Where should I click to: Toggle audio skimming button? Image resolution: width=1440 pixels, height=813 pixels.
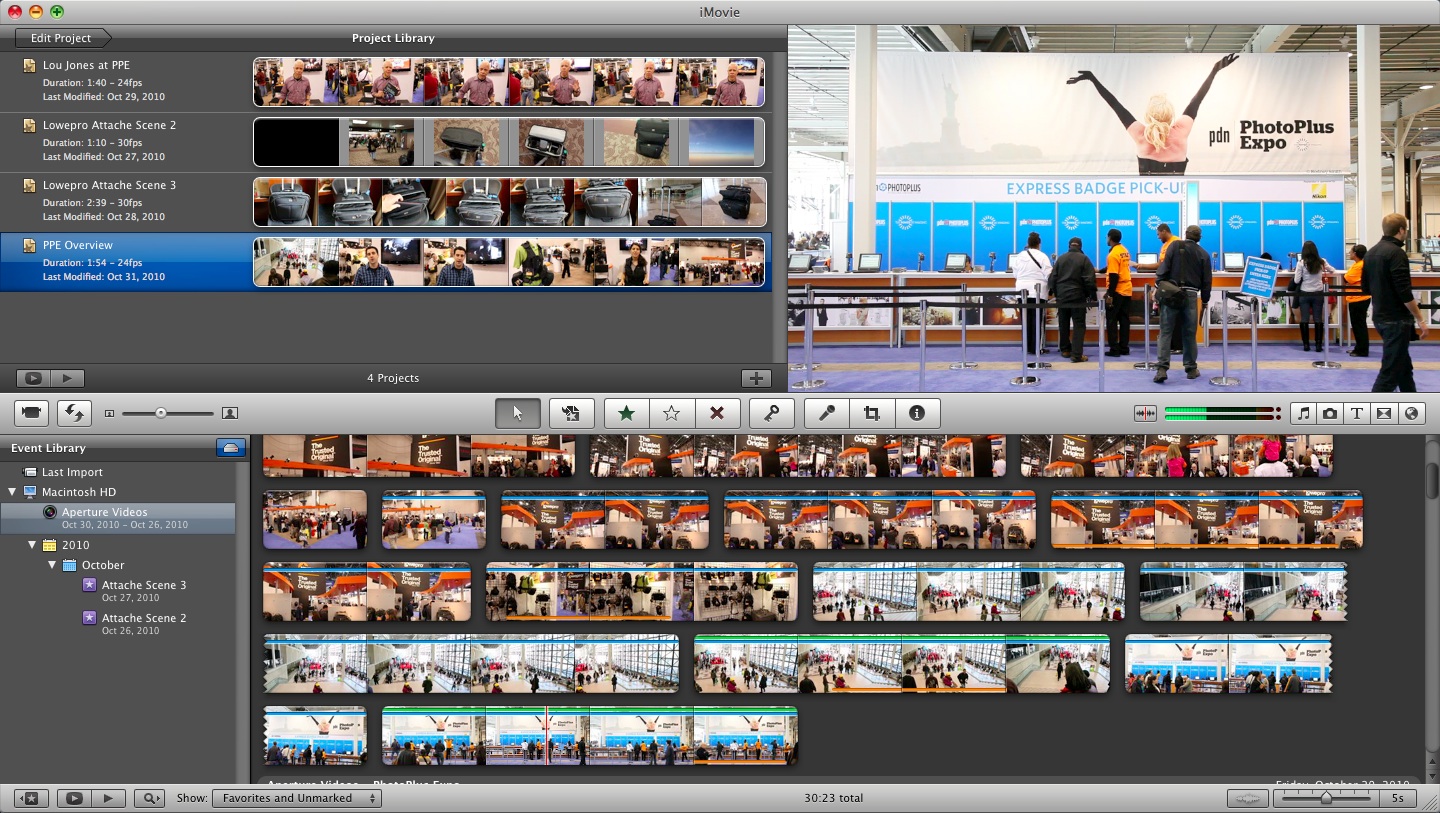coord(1144,413)
